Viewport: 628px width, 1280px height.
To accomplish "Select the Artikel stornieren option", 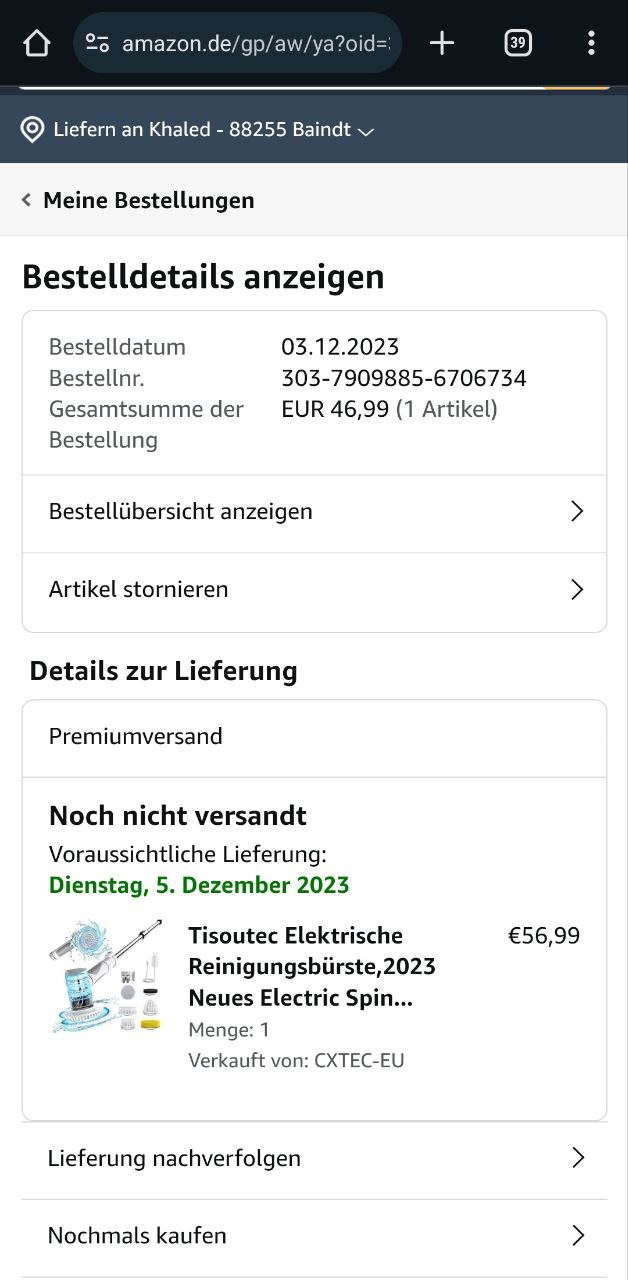I will [314, 590].
